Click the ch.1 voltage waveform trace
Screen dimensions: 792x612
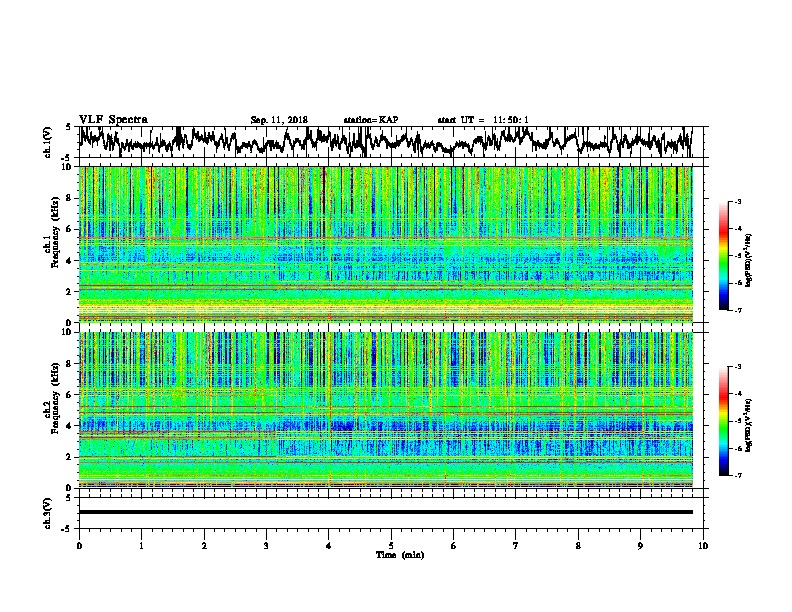[385, 142]
